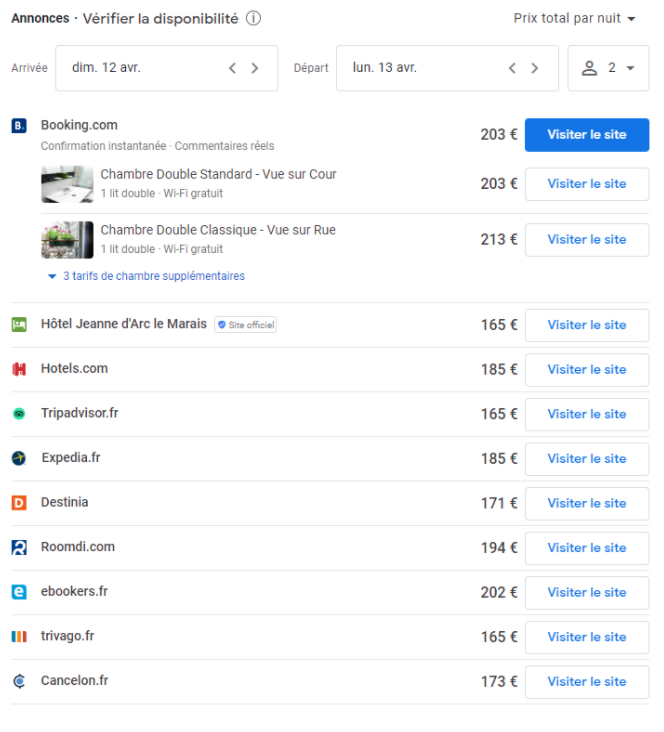Open the departure date field lun. 13 avr.
664x732 pixels.
click(447, 68)
